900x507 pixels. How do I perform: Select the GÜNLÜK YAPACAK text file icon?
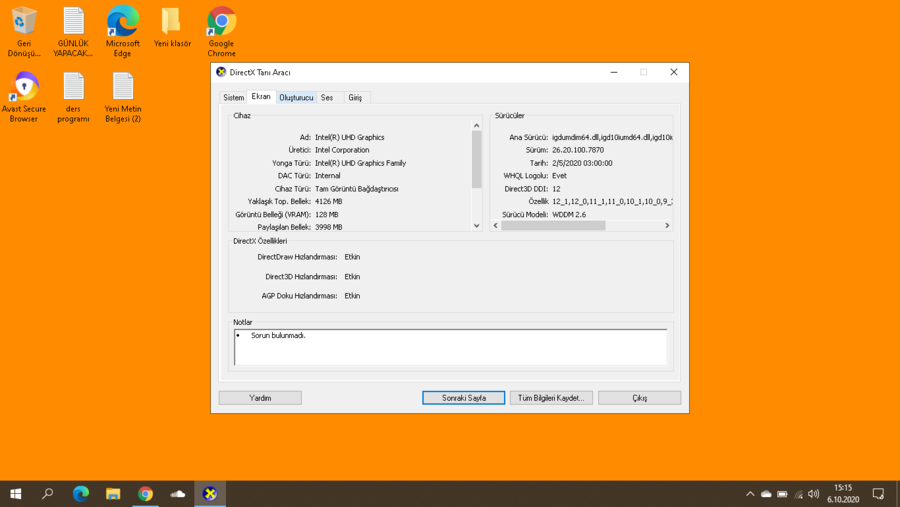pyautogui.click(x=73, y=32)
